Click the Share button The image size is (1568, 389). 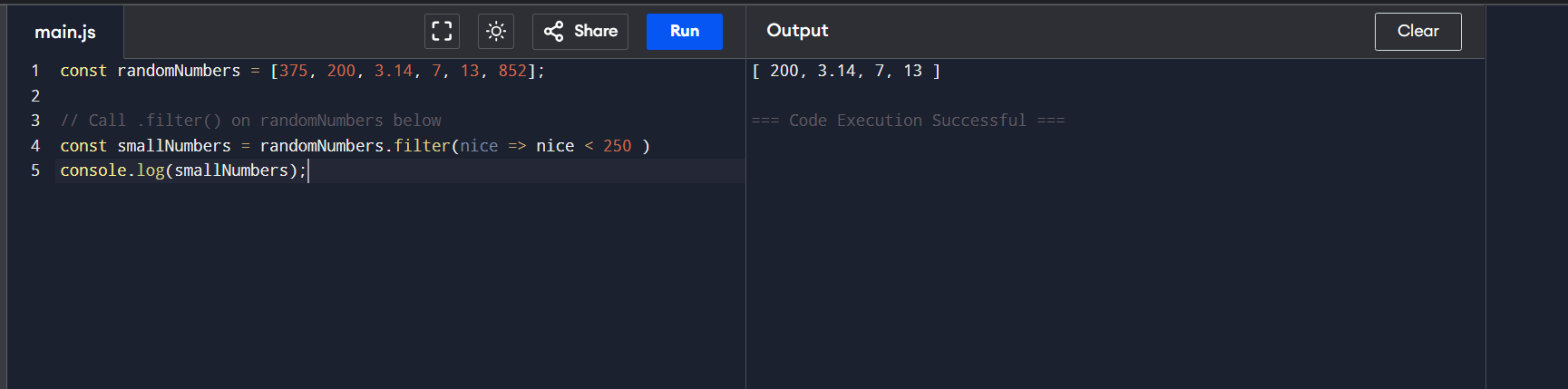click(x=580, y=31)
